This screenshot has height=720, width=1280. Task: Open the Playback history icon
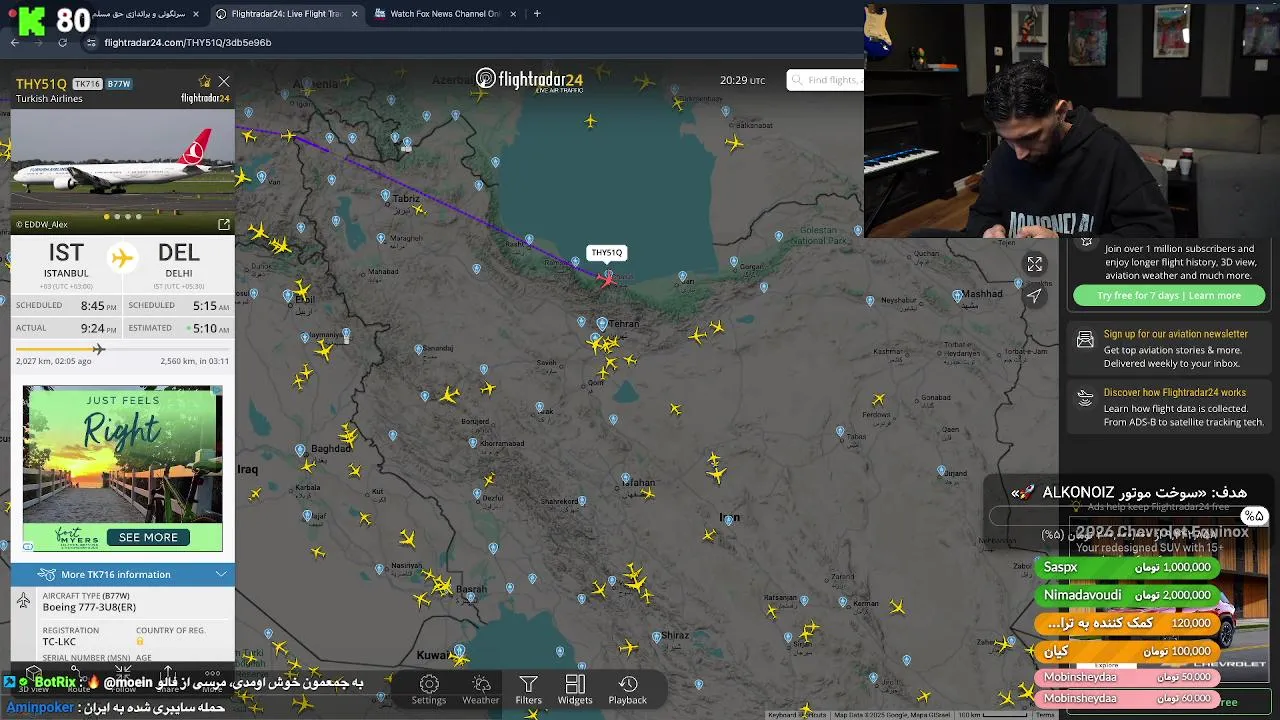[x=628, y=684]
